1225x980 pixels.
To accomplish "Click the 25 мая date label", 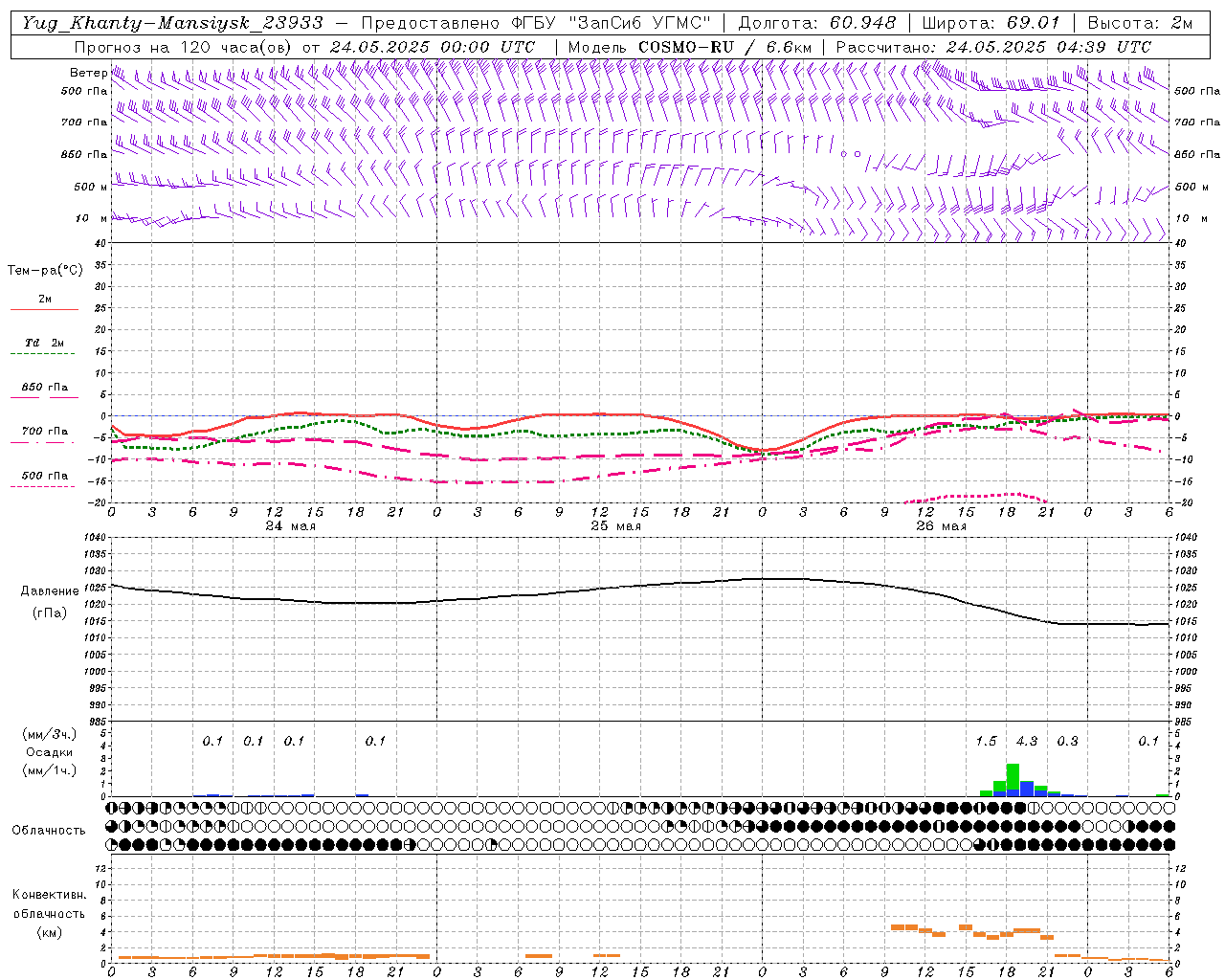I will (x=616, y=526).
